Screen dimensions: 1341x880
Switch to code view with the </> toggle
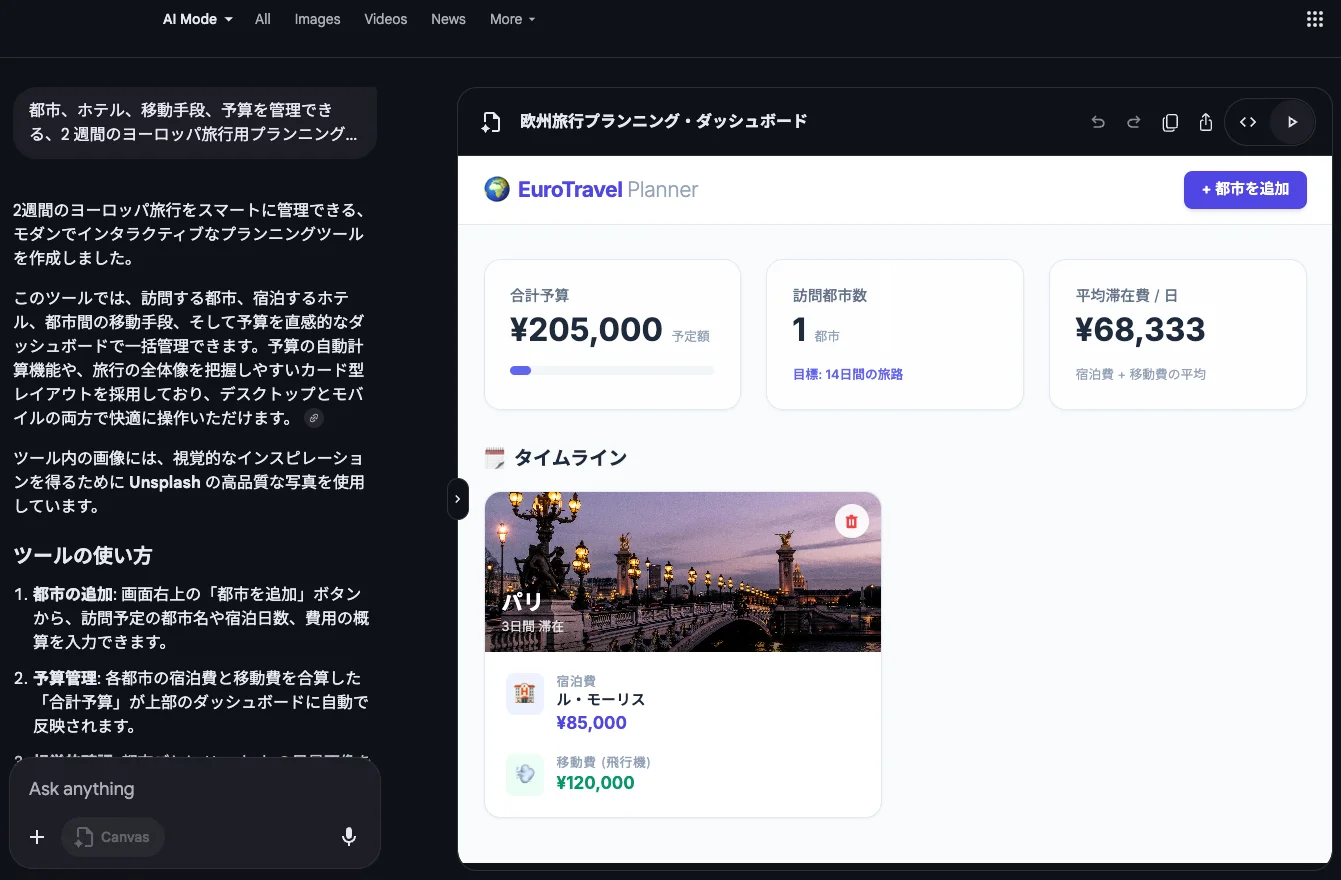1248,121
